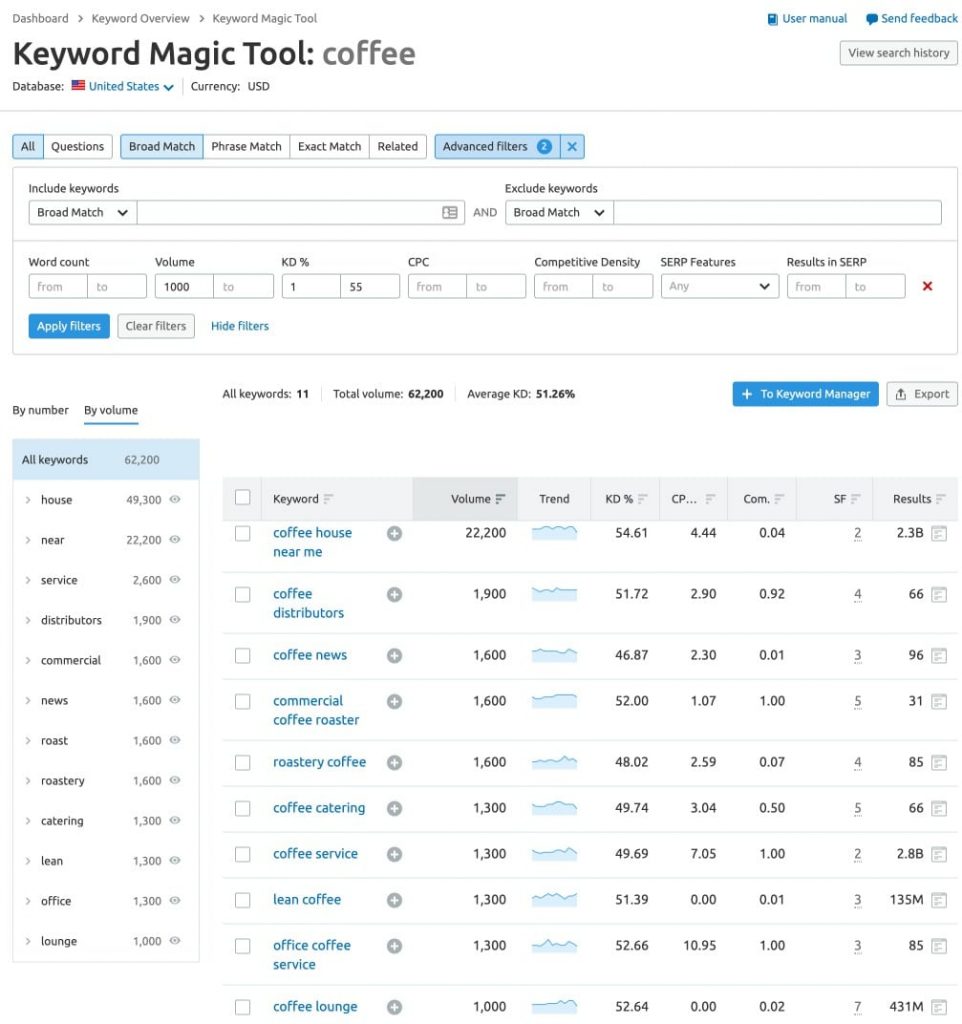Click the US flag database icon
The width and height of the screenshot is (962, 1024).
click(x=77, y=86)
